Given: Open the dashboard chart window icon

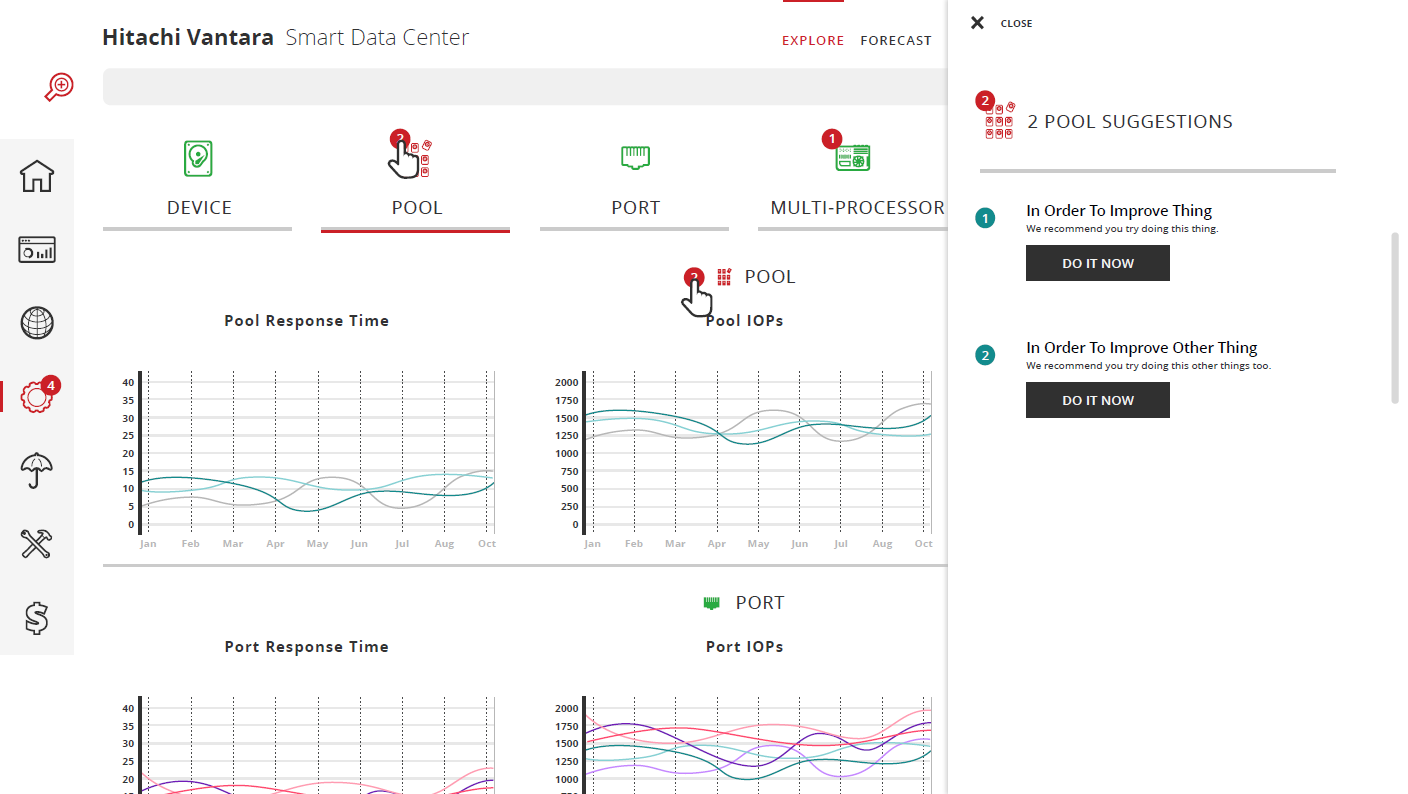Looking at the screenshot, I should [x=37, y=249].
